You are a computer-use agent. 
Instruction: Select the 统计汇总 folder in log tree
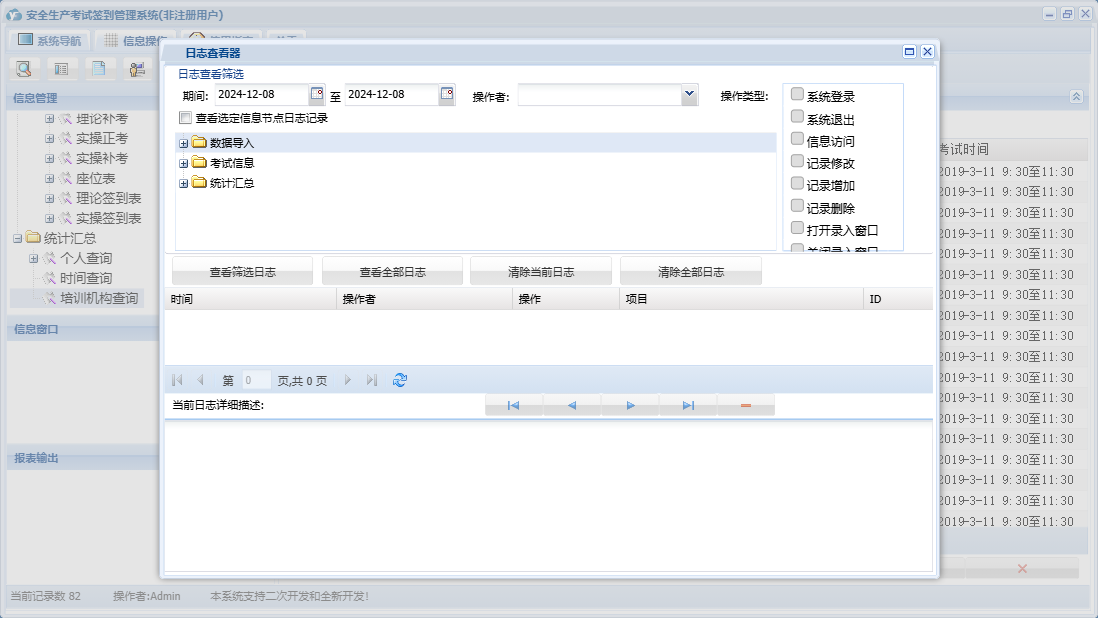(232, 183)
